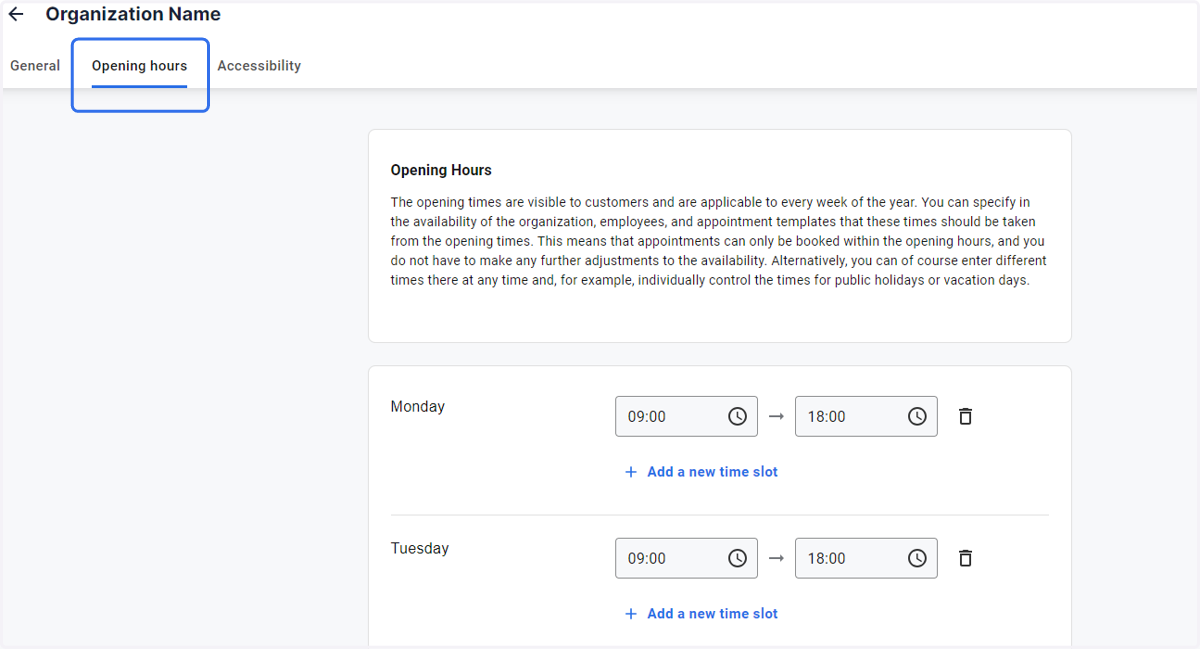Edit Tuesday closing time 18:00 field
Viewport: 1200px width, 649px height.
(866, 559)
